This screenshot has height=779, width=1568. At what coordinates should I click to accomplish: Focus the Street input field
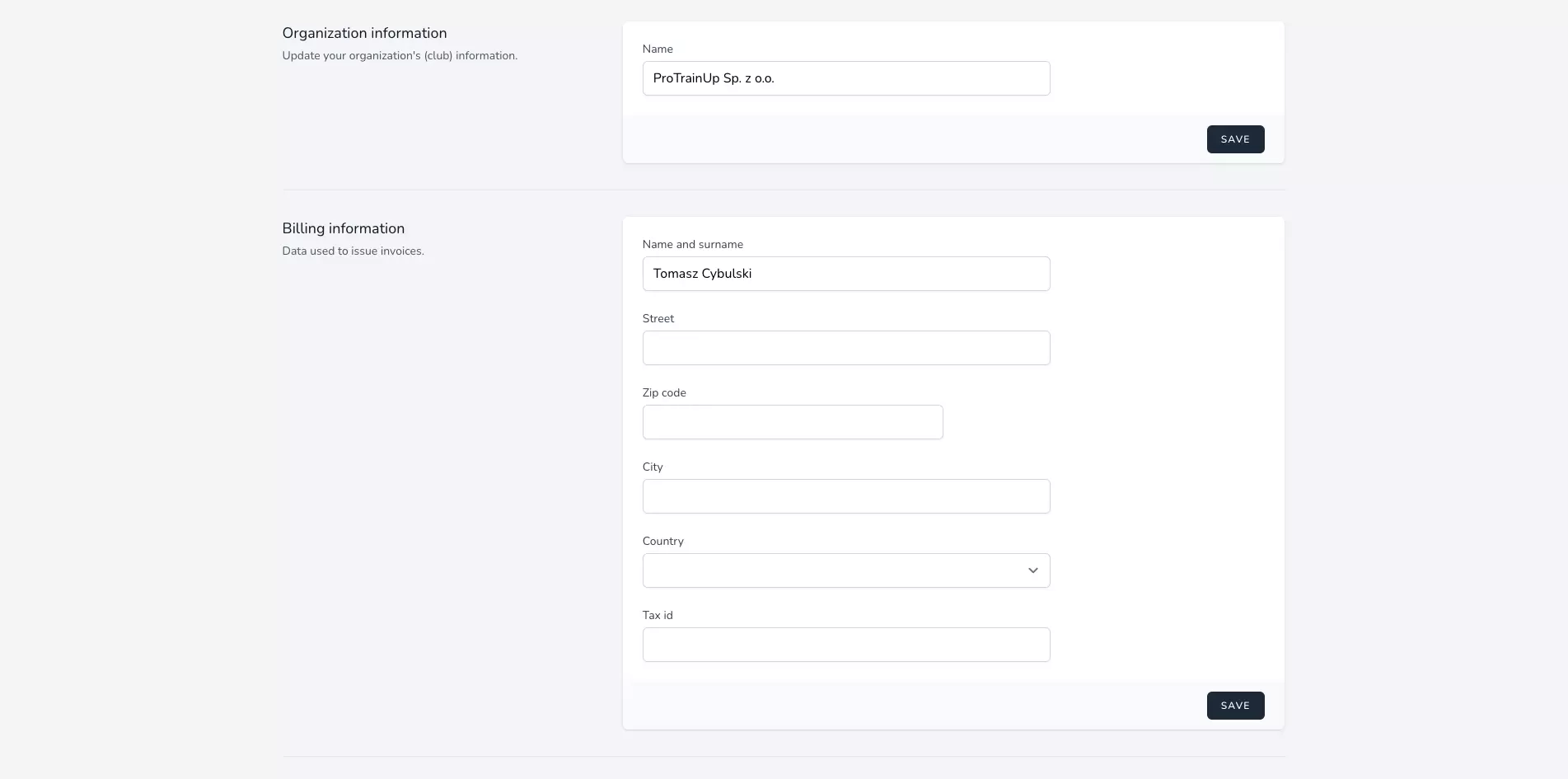pyautogui.click(x=845, y=348)
